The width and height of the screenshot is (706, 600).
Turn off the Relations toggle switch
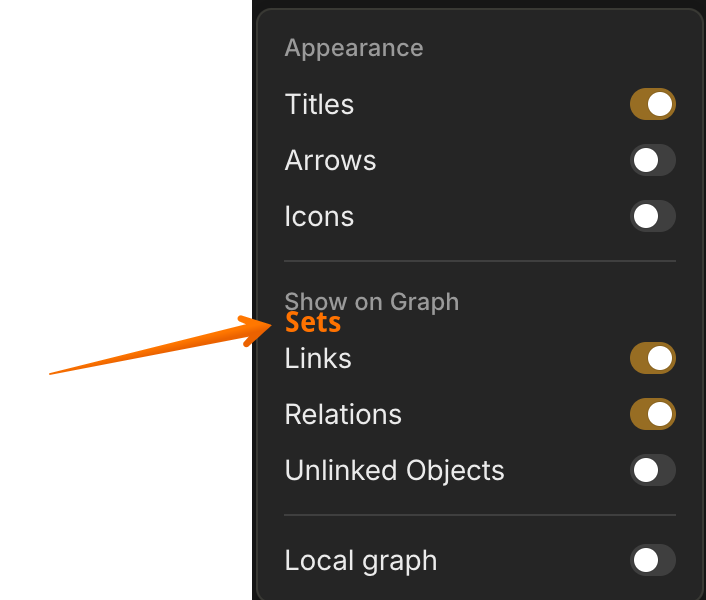click(x=652, y=414)
